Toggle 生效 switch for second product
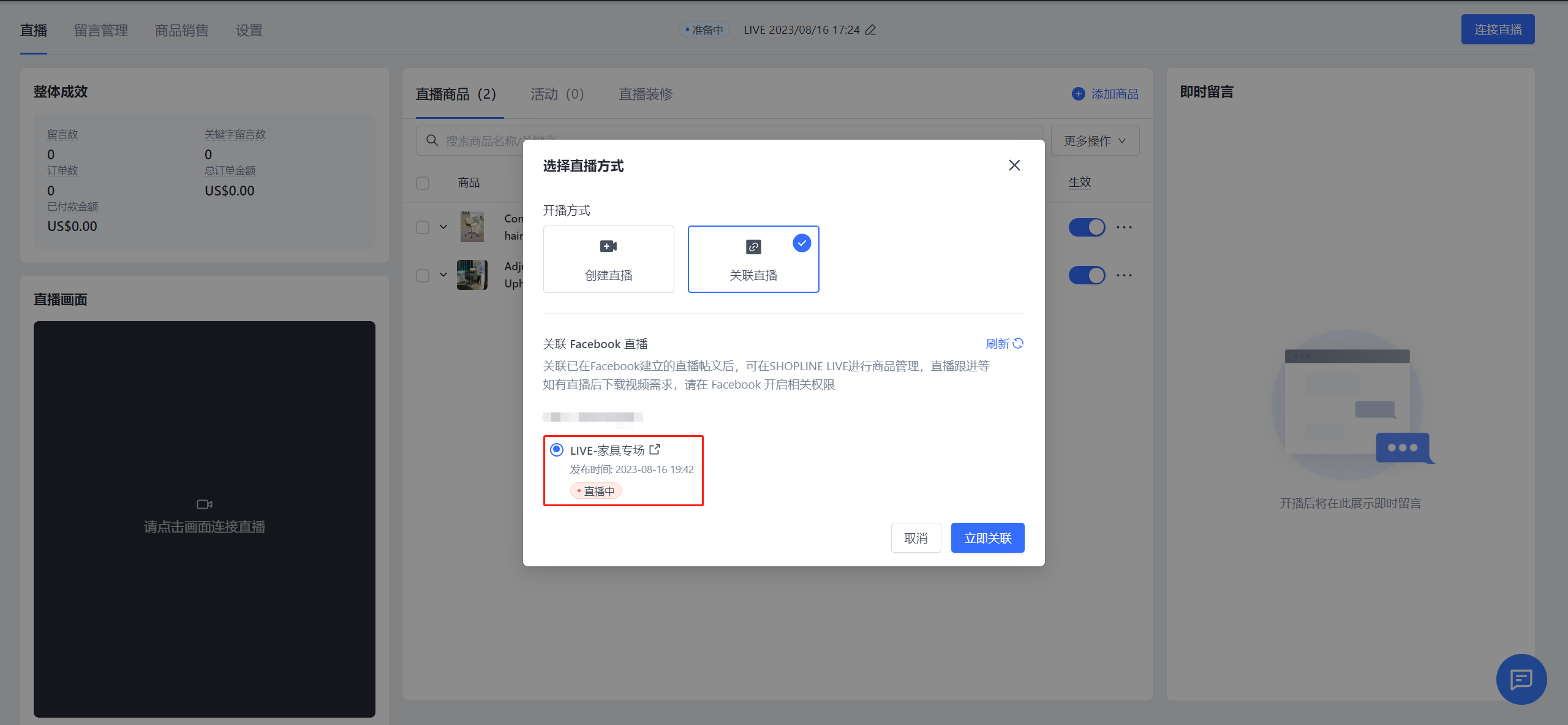 (1087, 275)
